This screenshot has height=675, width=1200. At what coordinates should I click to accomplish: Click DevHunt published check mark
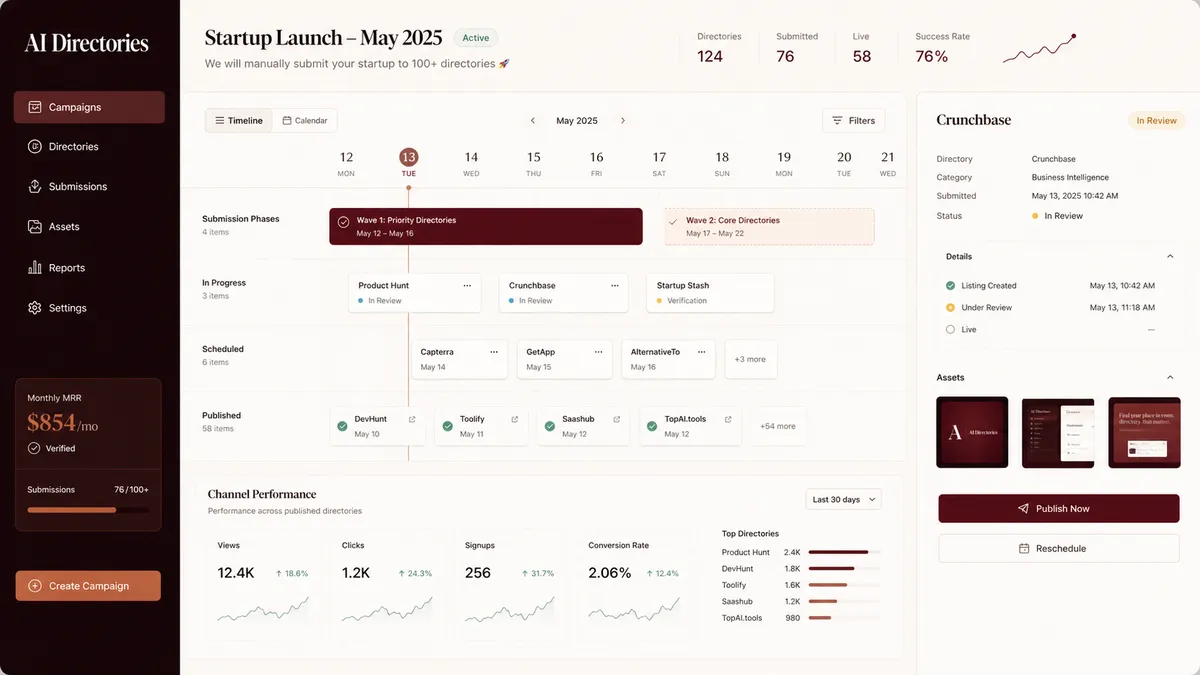pos(342,426)
